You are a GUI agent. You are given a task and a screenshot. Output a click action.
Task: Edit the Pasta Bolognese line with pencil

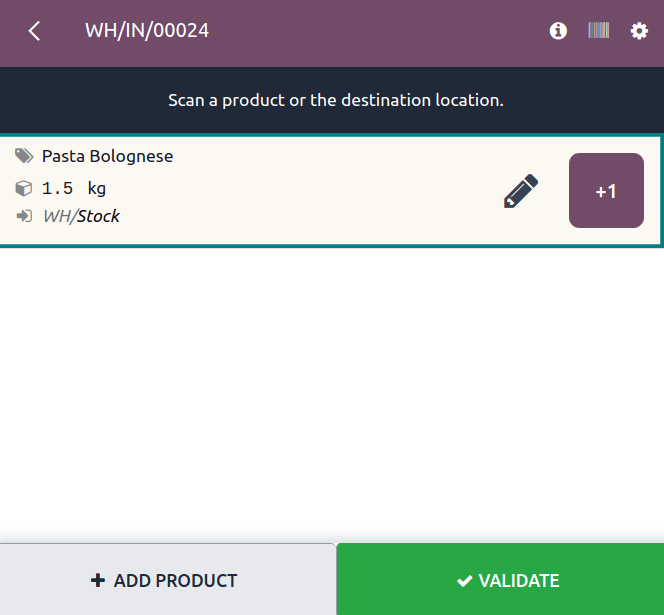[x=520, y=191]
